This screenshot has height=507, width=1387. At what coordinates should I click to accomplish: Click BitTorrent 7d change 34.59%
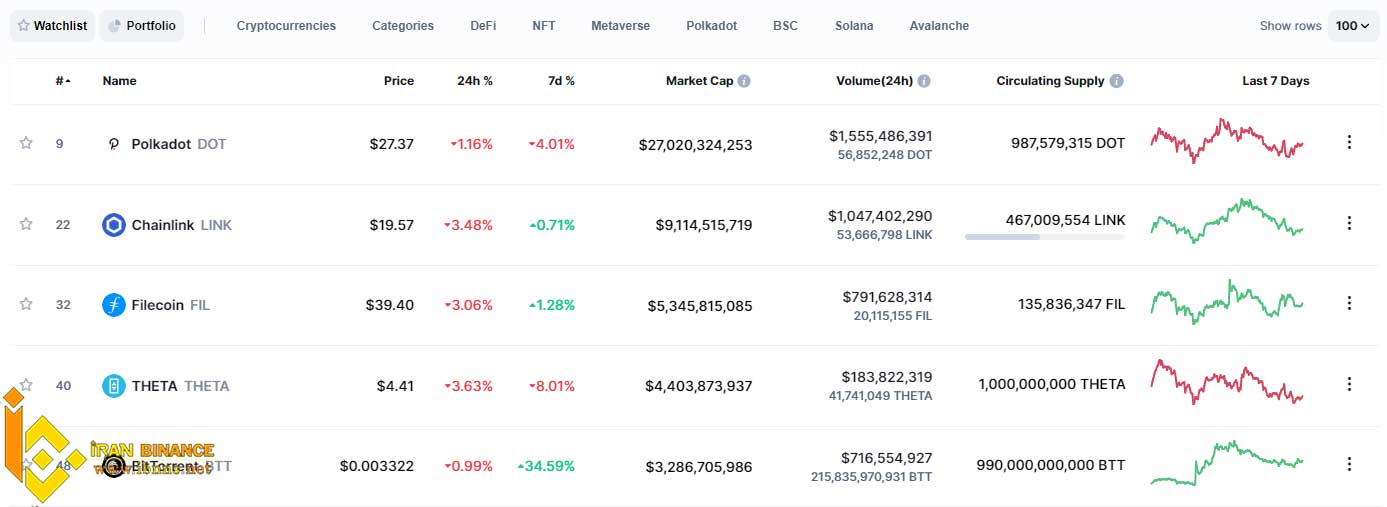546,466
